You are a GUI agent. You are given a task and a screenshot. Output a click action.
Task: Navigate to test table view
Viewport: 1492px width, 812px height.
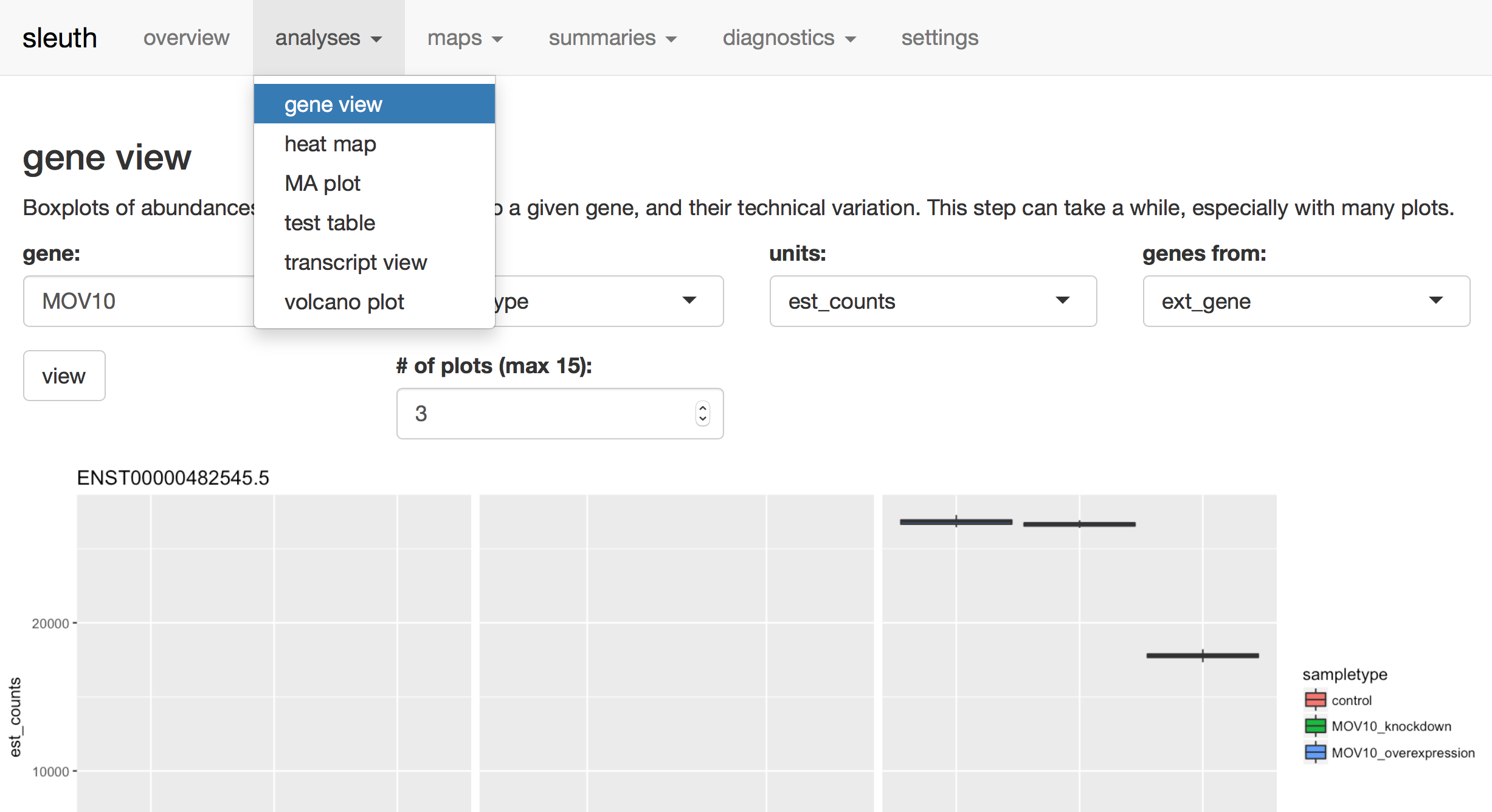[329, 222]
